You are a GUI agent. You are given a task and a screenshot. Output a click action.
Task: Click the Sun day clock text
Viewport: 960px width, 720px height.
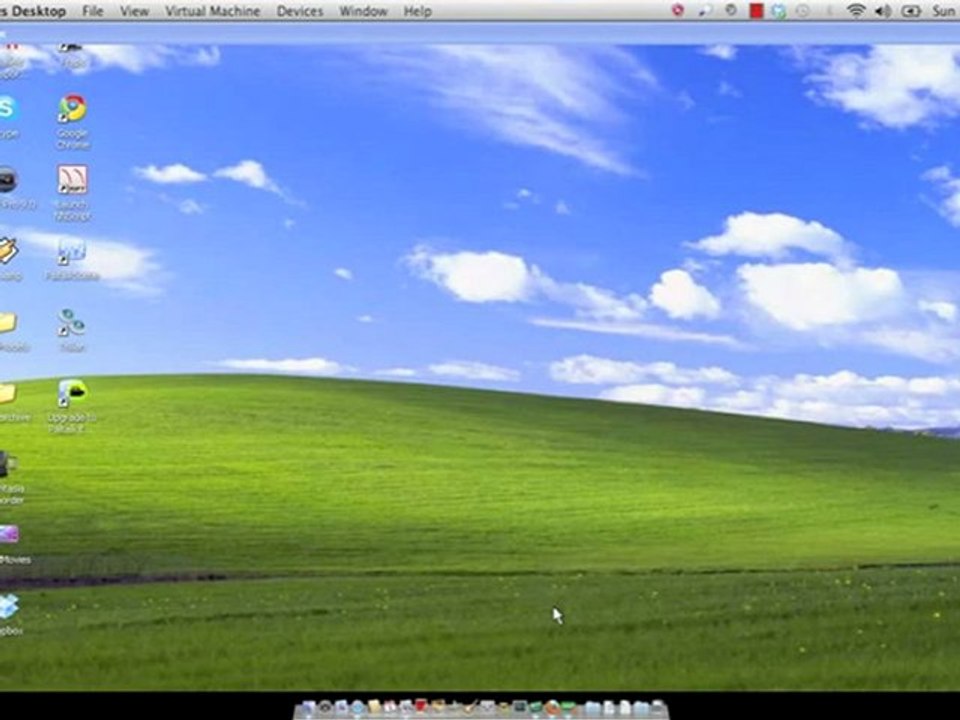[945, 11]
